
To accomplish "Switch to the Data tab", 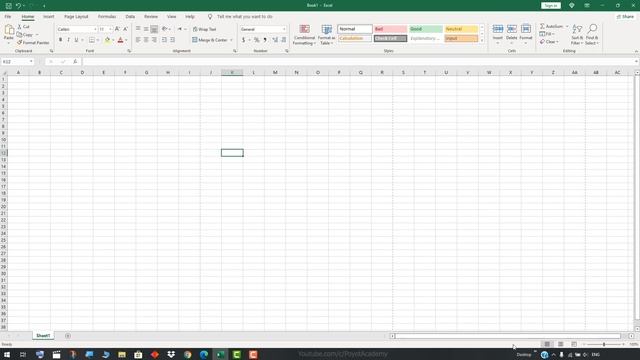I will click(x=130, y=17).
